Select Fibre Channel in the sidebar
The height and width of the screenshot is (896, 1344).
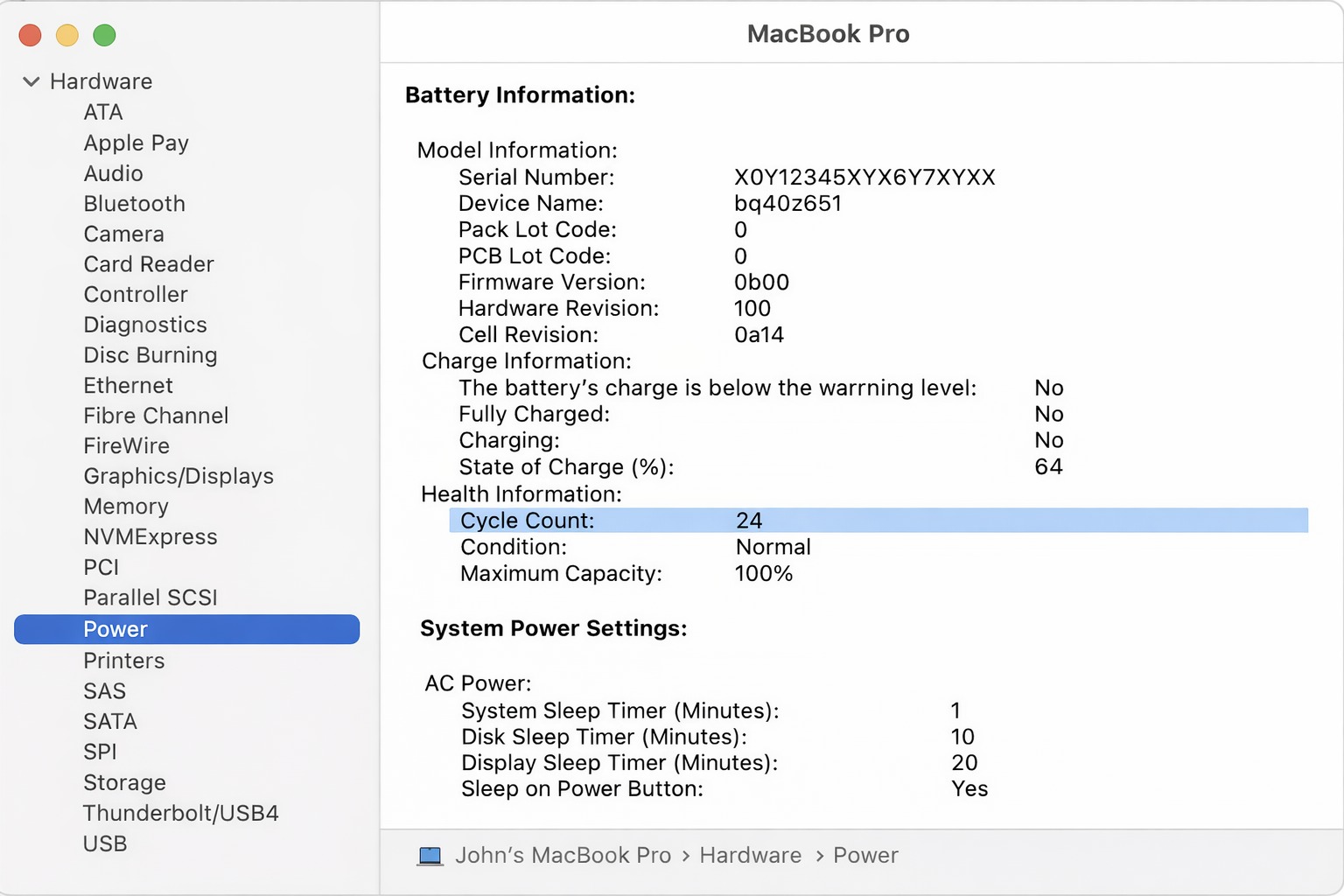[x=157, y=416]
